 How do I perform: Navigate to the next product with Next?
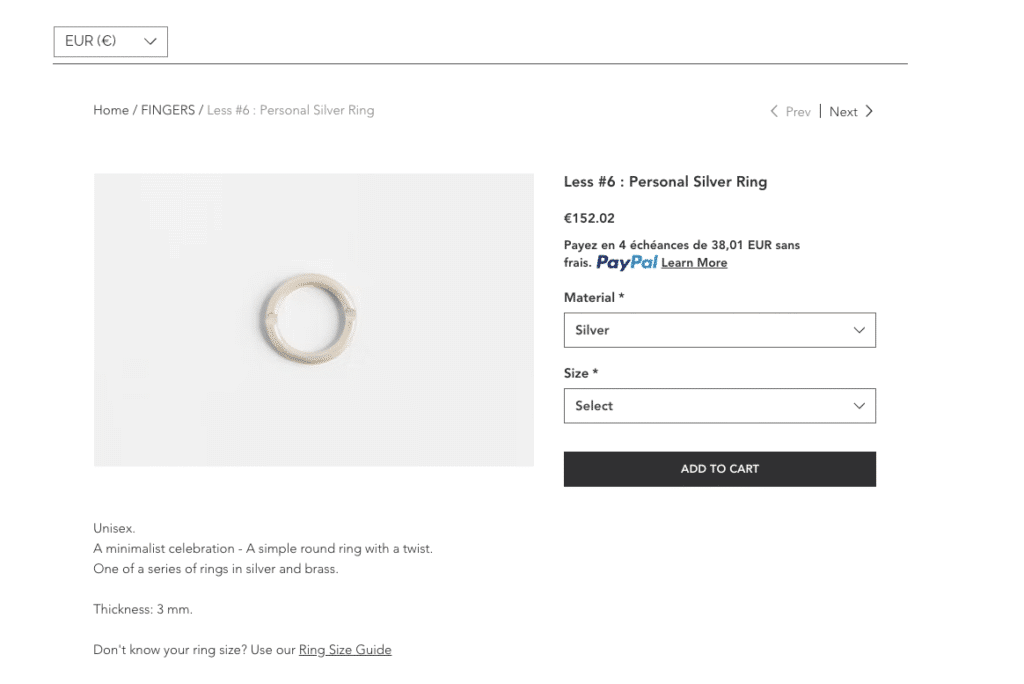click(x=843, y=111)
